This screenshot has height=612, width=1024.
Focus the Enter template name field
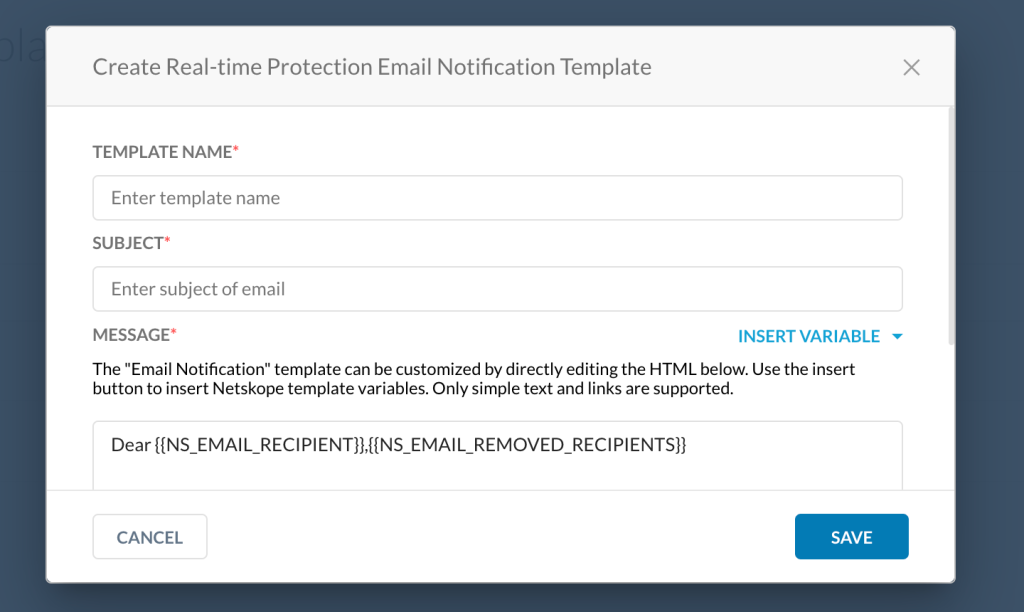498,198
